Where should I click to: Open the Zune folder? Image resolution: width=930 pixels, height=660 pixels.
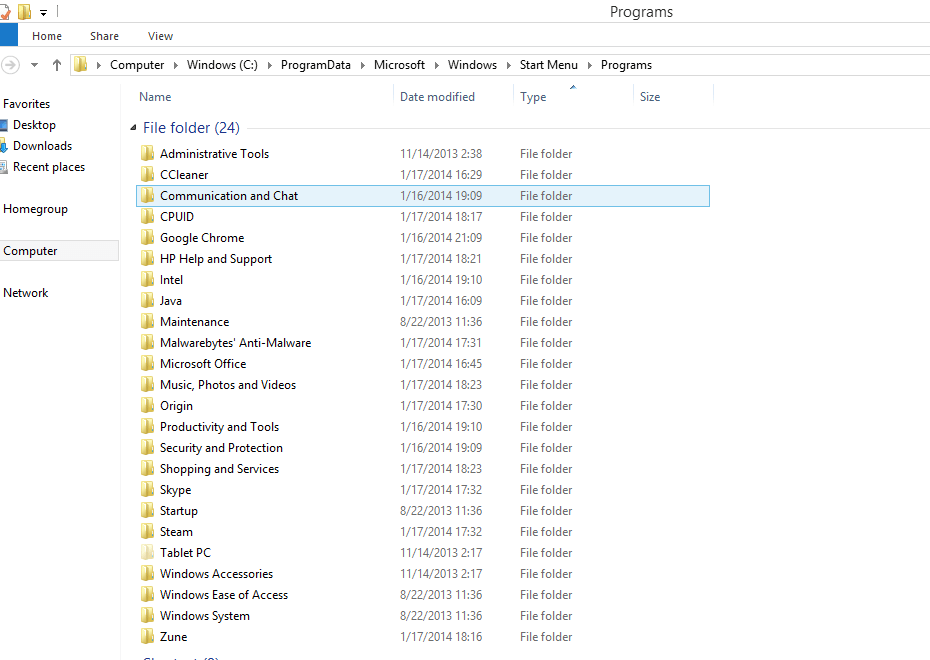pyautogui.click(x=172, y=636)
